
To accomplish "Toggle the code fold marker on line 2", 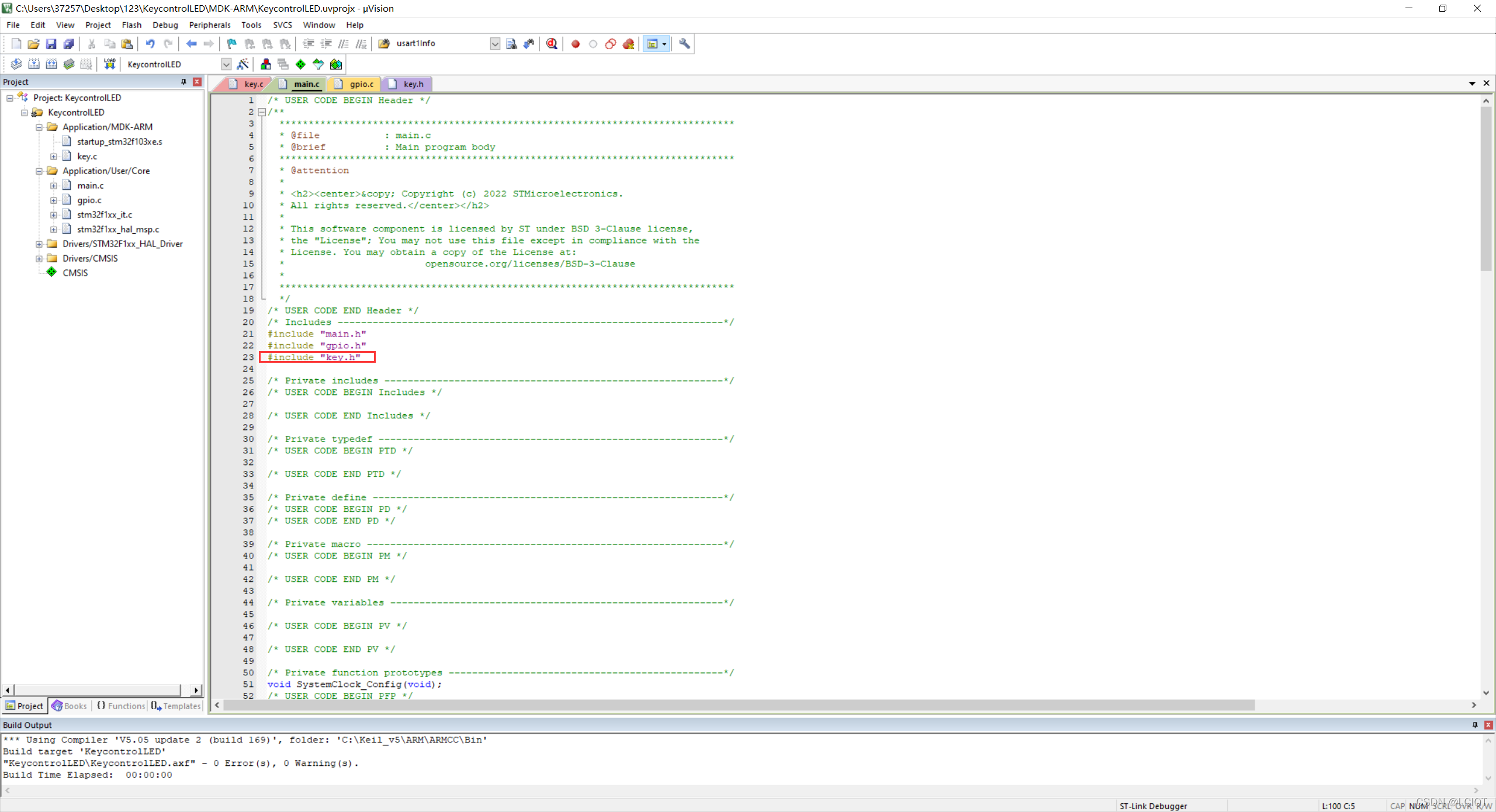I will pyautogui.click(x=262, y=112).
